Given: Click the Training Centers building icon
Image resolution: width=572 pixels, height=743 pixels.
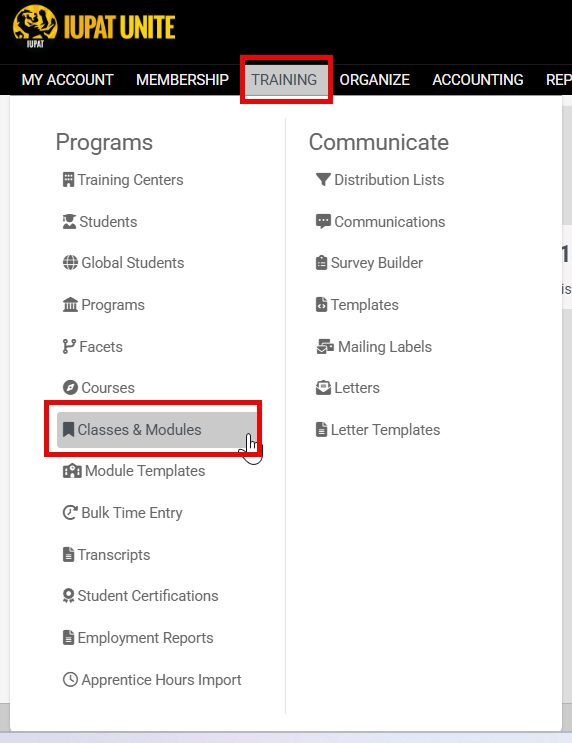Looking at the screenshot, I should tap(68, 180).
